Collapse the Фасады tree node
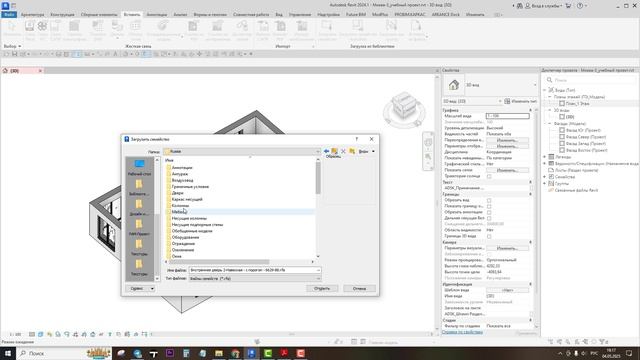Screen dimensions: 640x360 pyautogui.click(x=550, y=124)
